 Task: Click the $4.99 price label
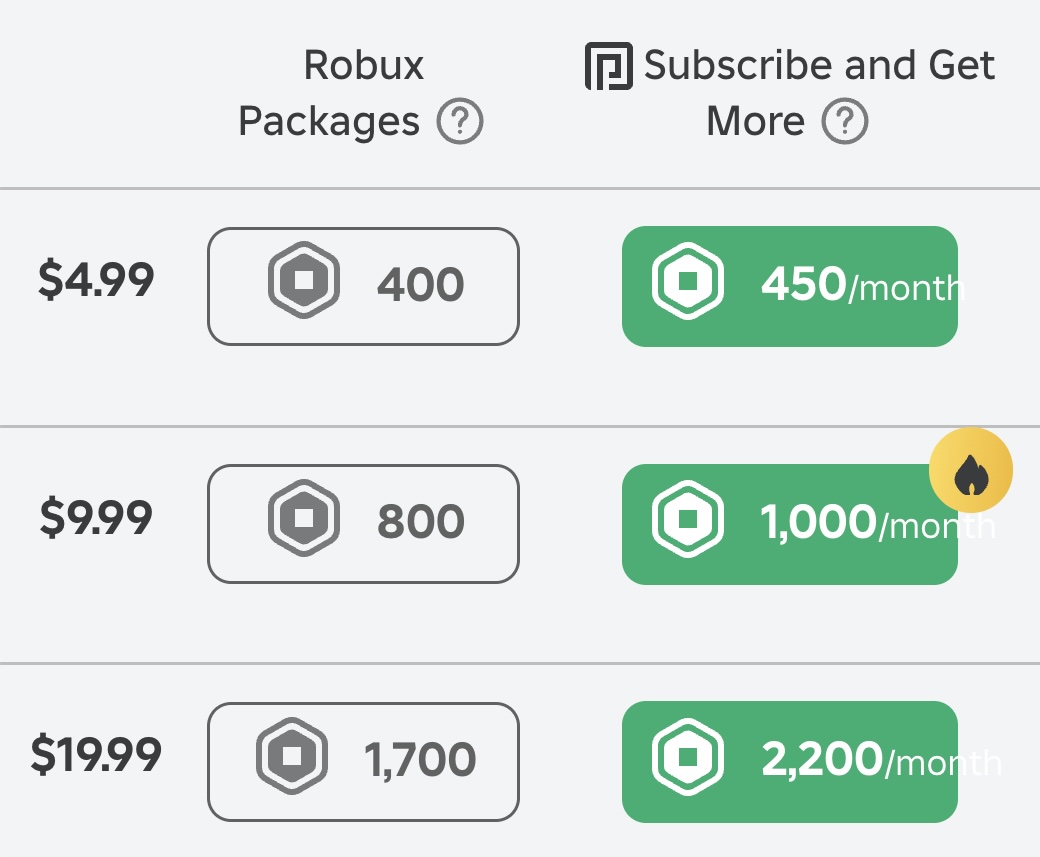96,280
